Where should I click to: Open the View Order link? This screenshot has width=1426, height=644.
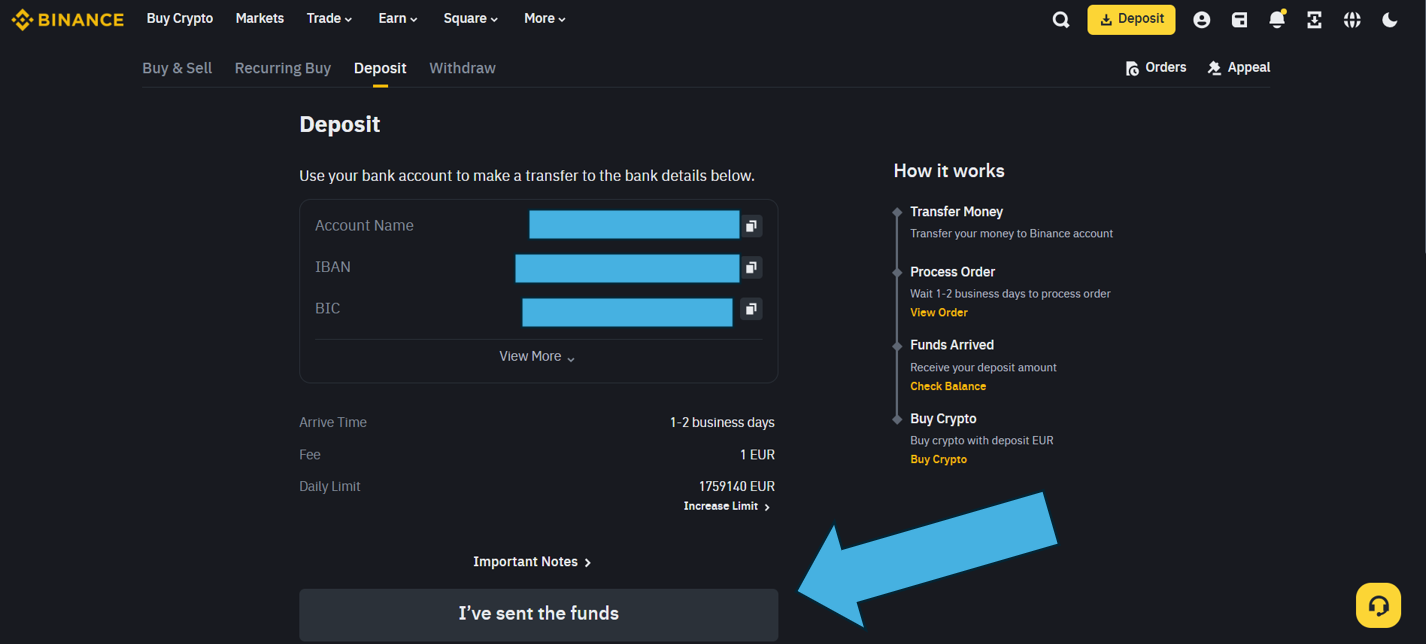coord(938,313)
